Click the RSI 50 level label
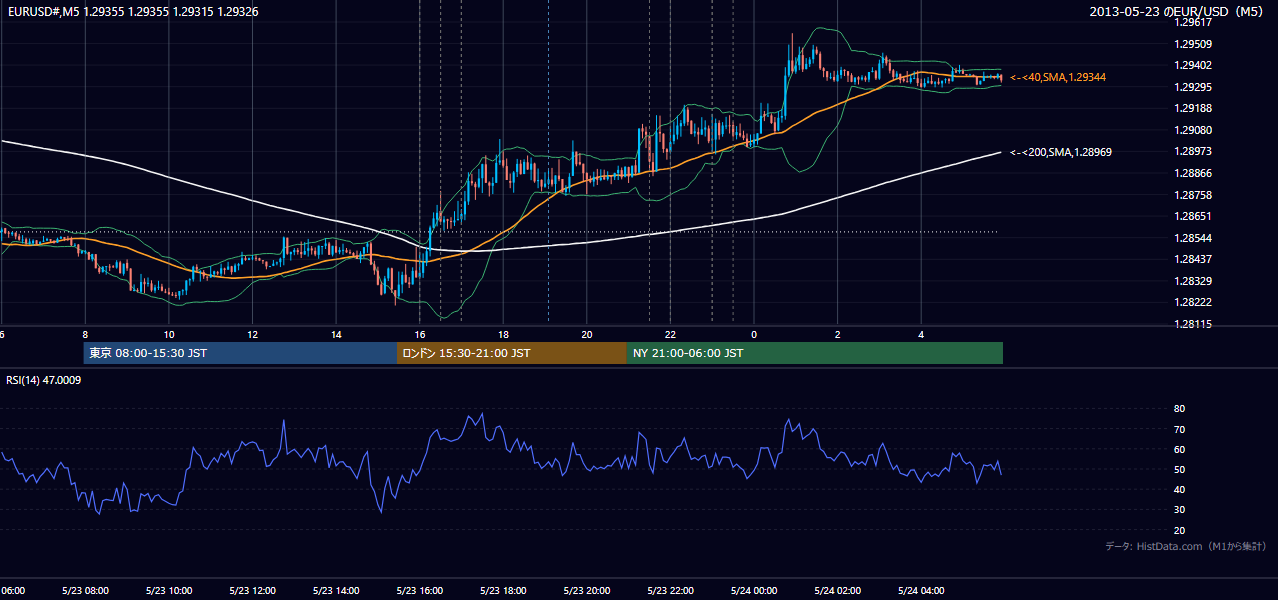The height and width of the screenshot is (600, 1278). (x=1179, y=470)
